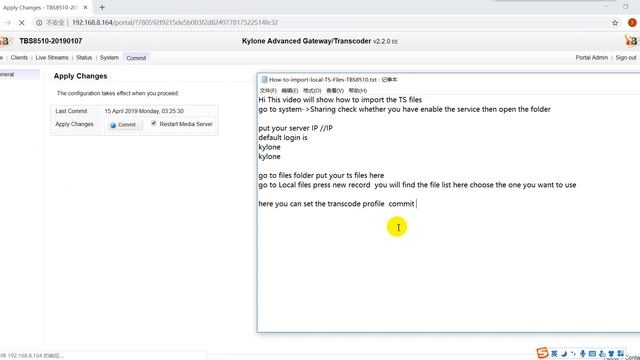Screen dimensions: 640x360
Task: Click the Sogou moon half-width icon
Action: 564,353
